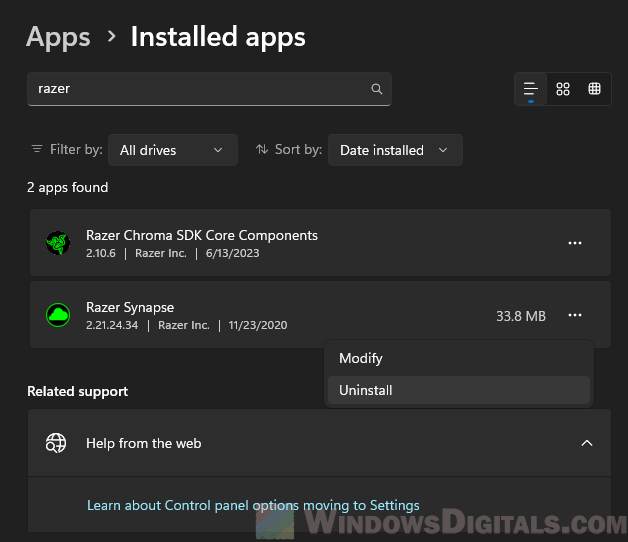Click the sort arrows icon
This screenshot has width=628, height=542.
click(x=262, y=149)
